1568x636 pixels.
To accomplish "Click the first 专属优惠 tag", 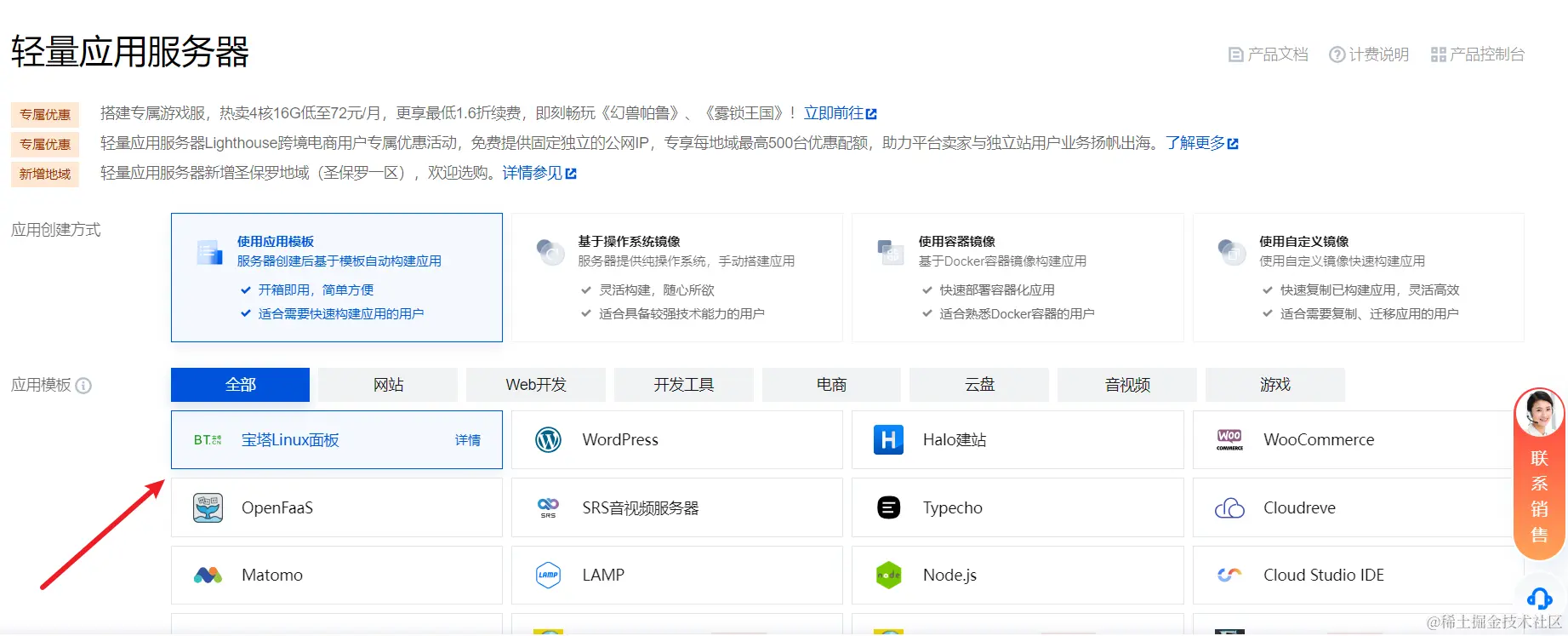I will click(45, 115).
